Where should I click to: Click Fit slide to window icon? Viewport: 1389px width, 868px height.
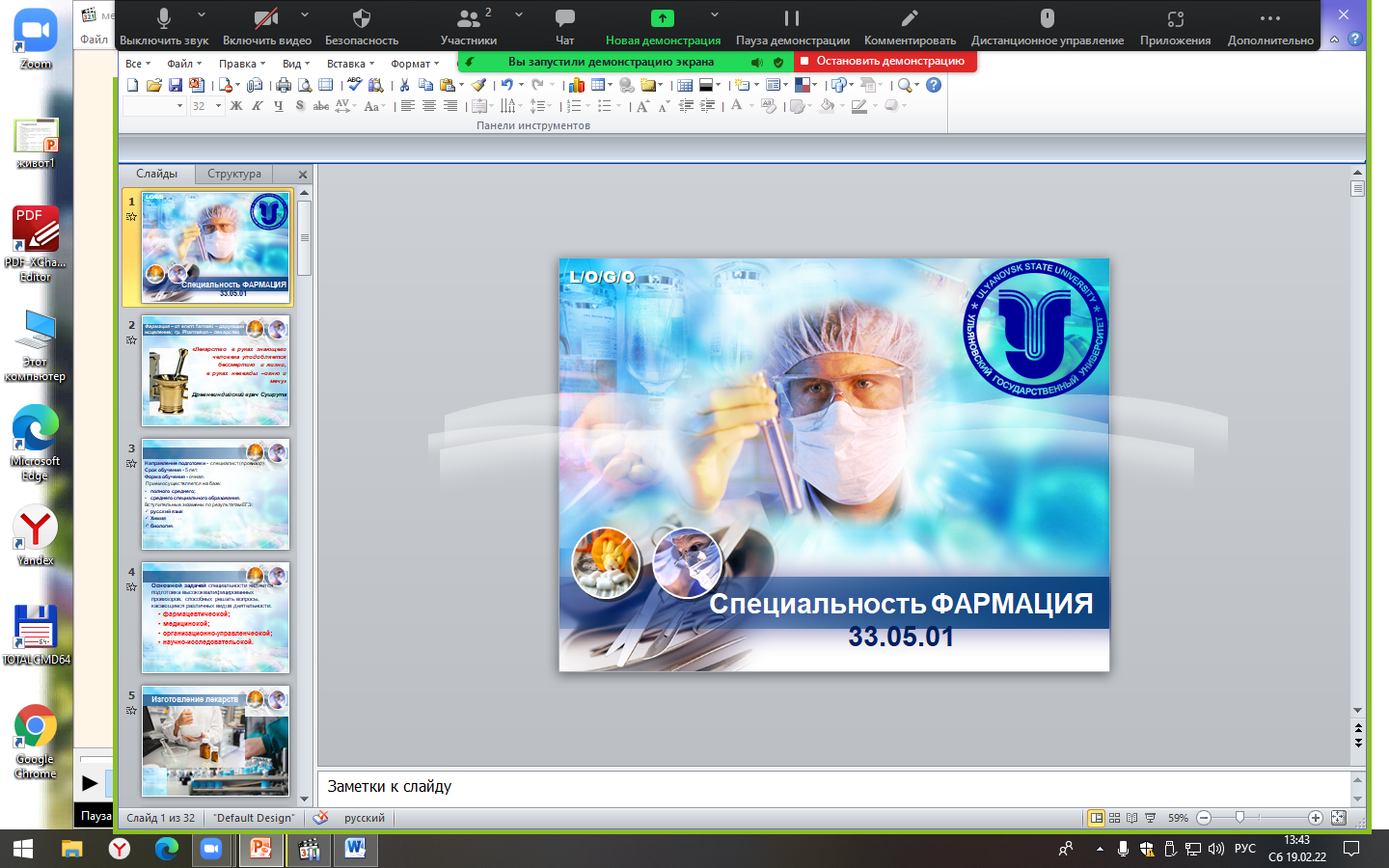pos(1338,818)
